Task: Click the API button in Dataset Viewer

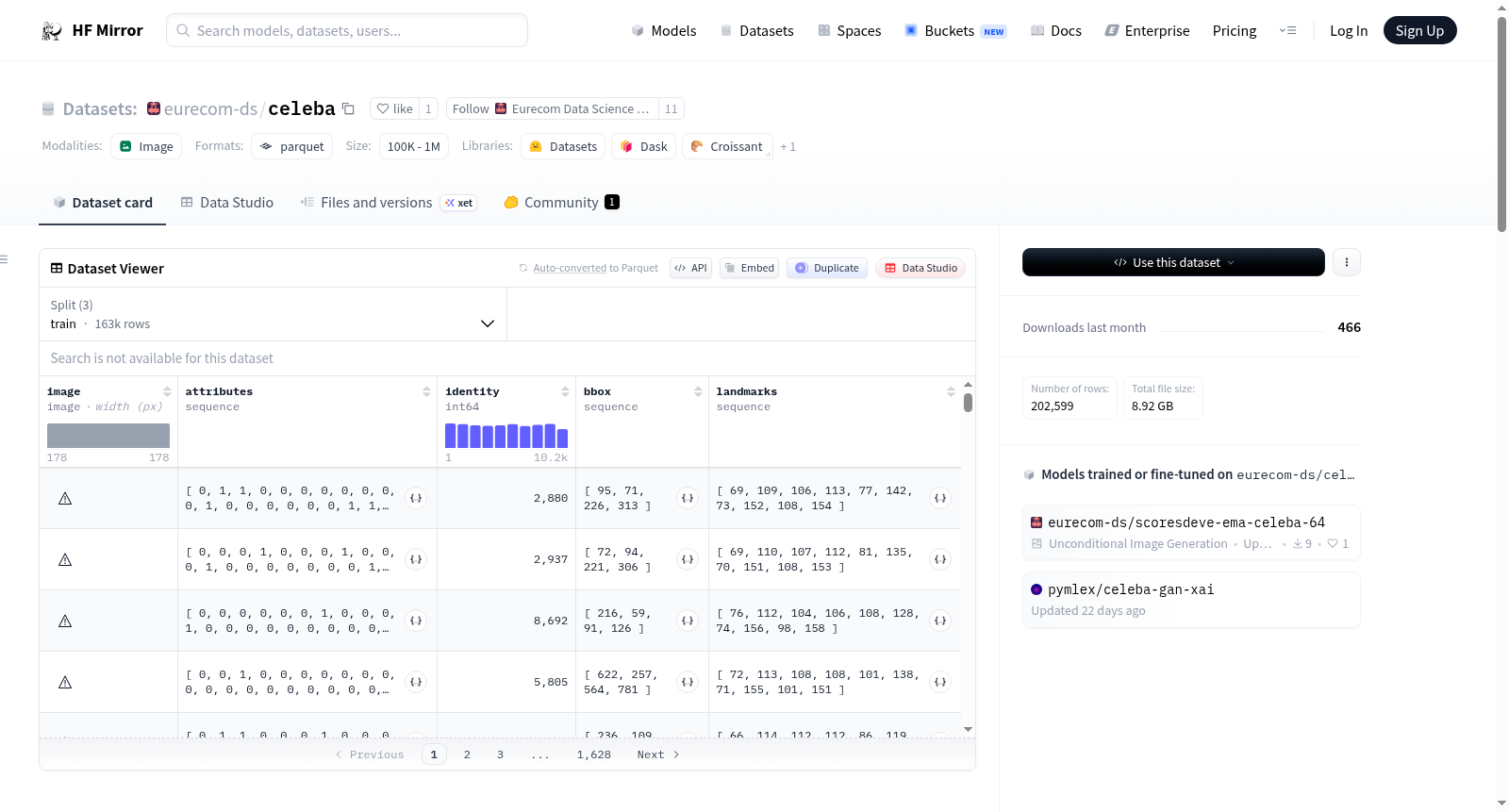Action: [x=690, y=268]
